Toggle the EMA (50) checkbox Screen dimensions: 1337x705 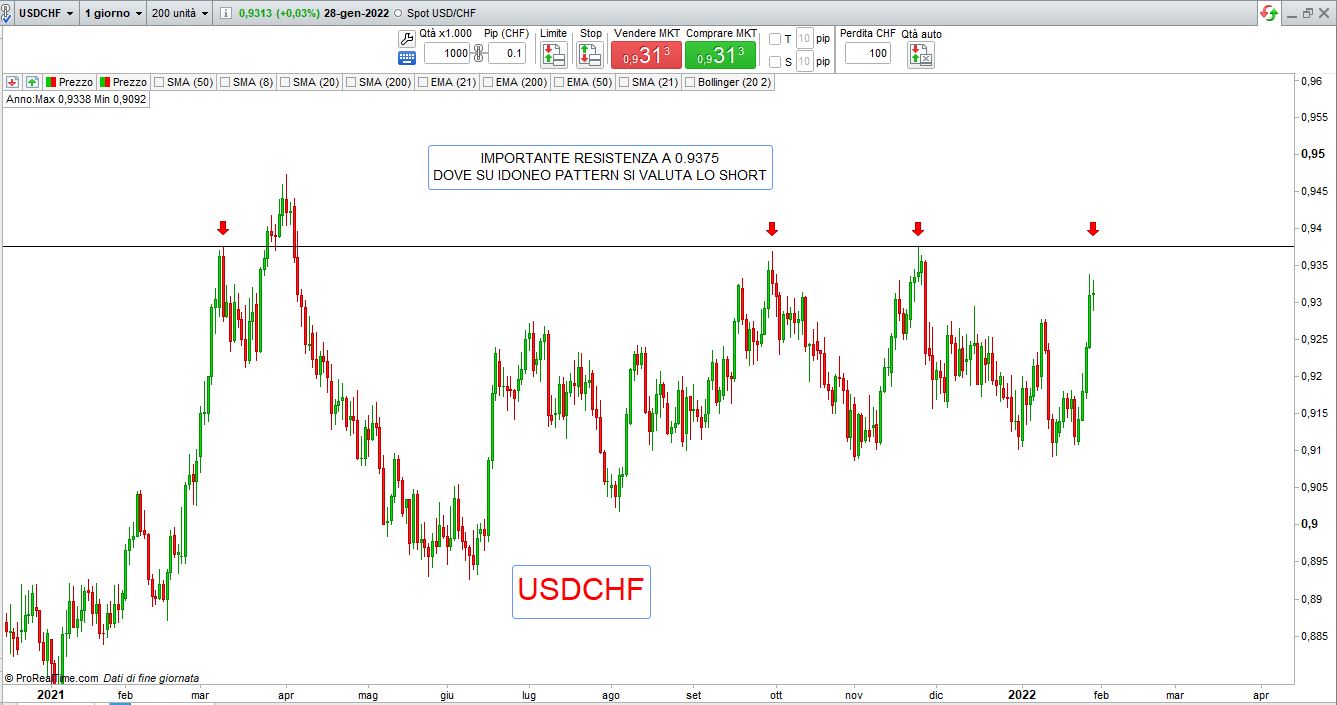pyautogui.click(x=559, y=82)
